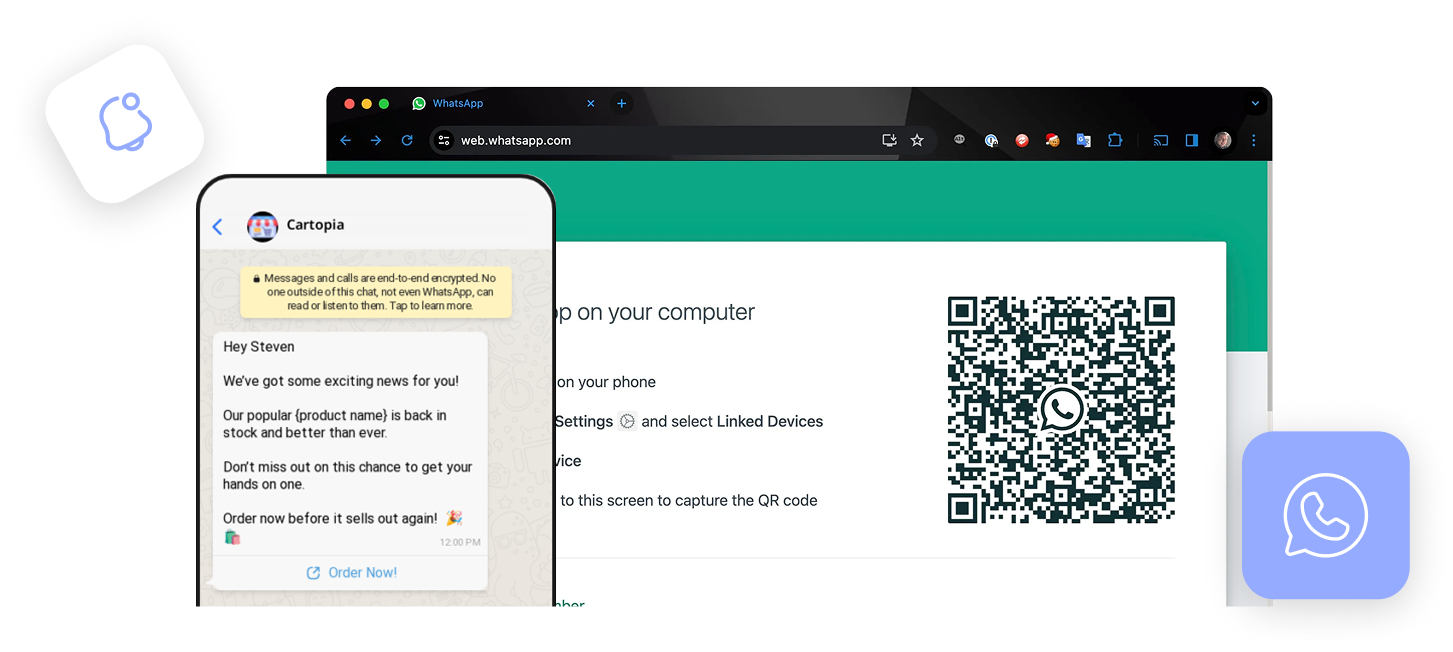Open the site information controls icon
This screenshot has width=1453, height=652.
click(x=445, y=141)
